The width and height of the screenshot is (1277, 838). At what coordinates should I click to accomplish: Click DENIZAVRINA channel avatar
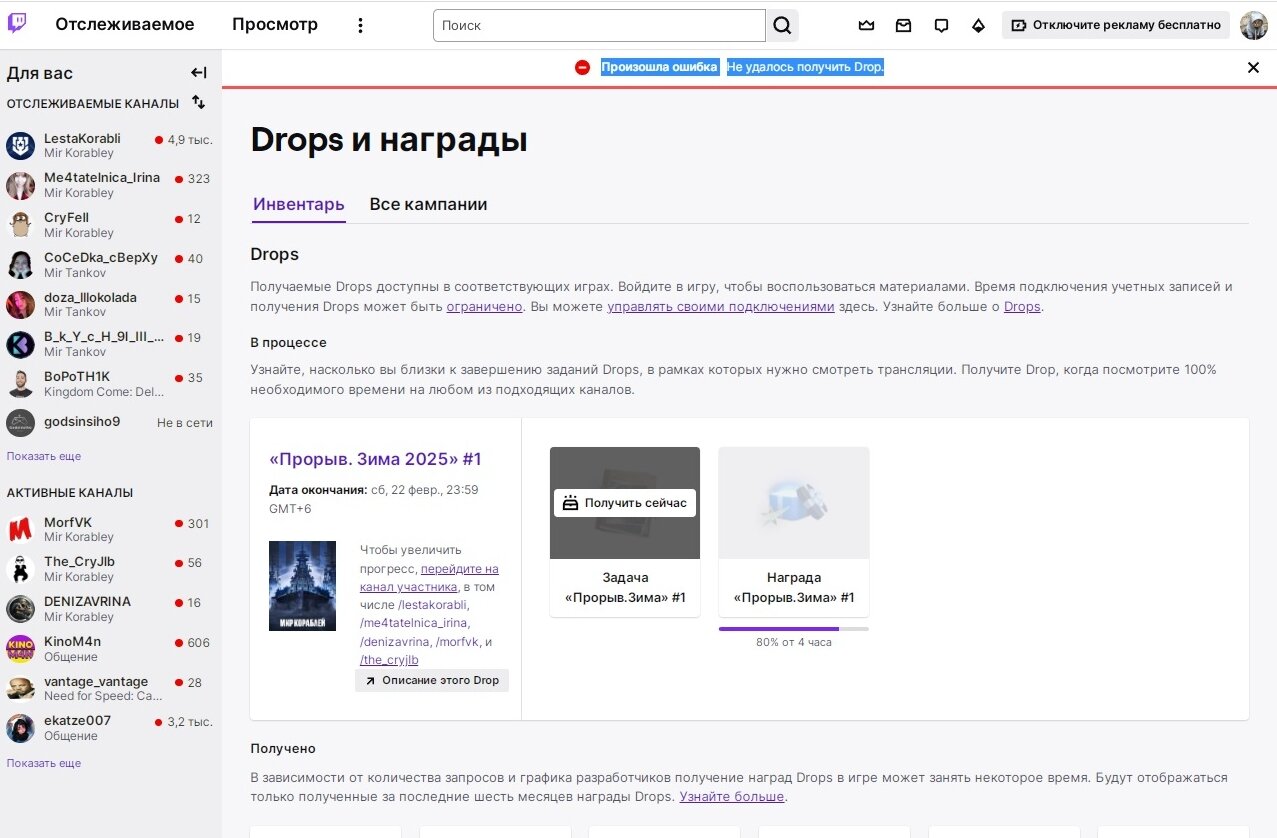point(21,609)
